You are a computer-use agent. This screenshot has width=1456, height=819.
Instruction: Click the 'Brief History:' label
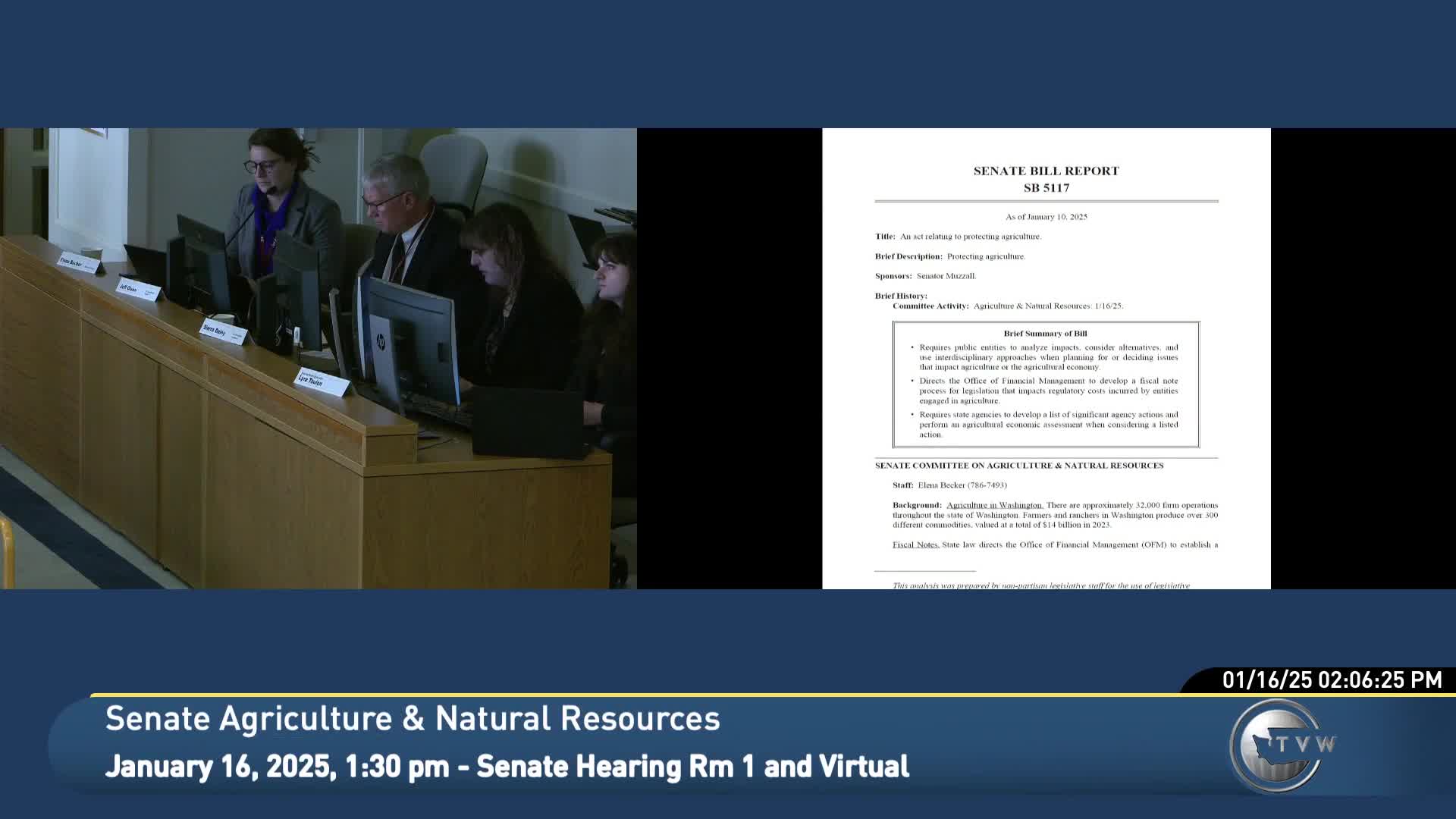pyautogui.click(x=901, y=296)
